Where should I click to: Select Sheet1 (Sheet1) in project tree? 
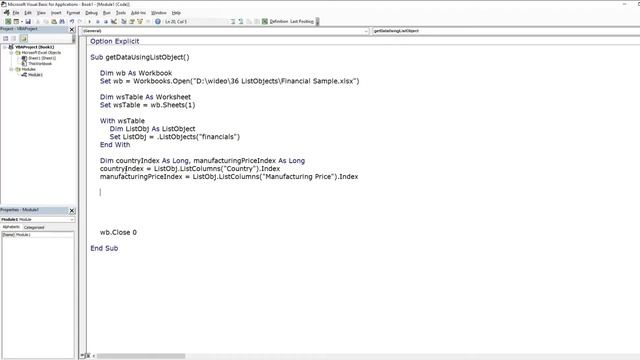(42, 58)
